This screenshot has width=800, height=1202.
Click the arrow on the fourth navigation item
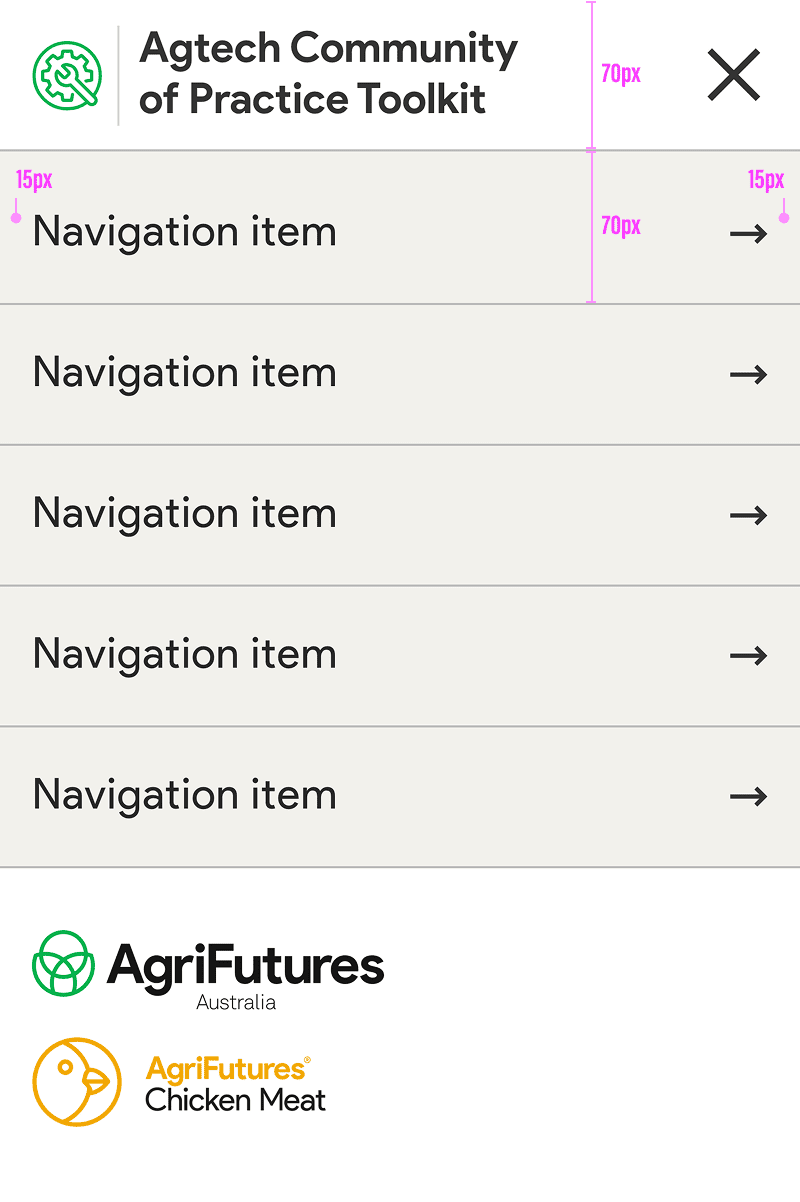748,656
